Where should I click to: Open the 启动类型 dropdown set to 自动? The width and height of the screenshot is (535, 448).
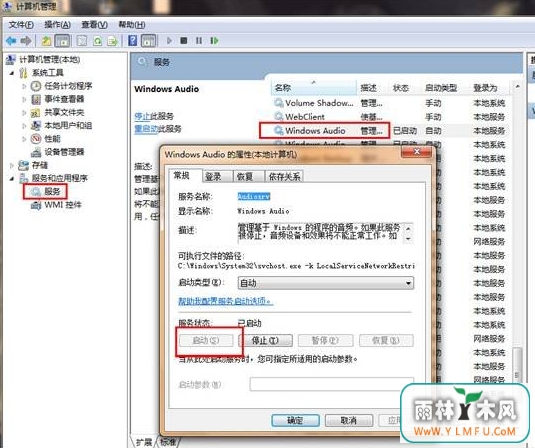(326, 283)
